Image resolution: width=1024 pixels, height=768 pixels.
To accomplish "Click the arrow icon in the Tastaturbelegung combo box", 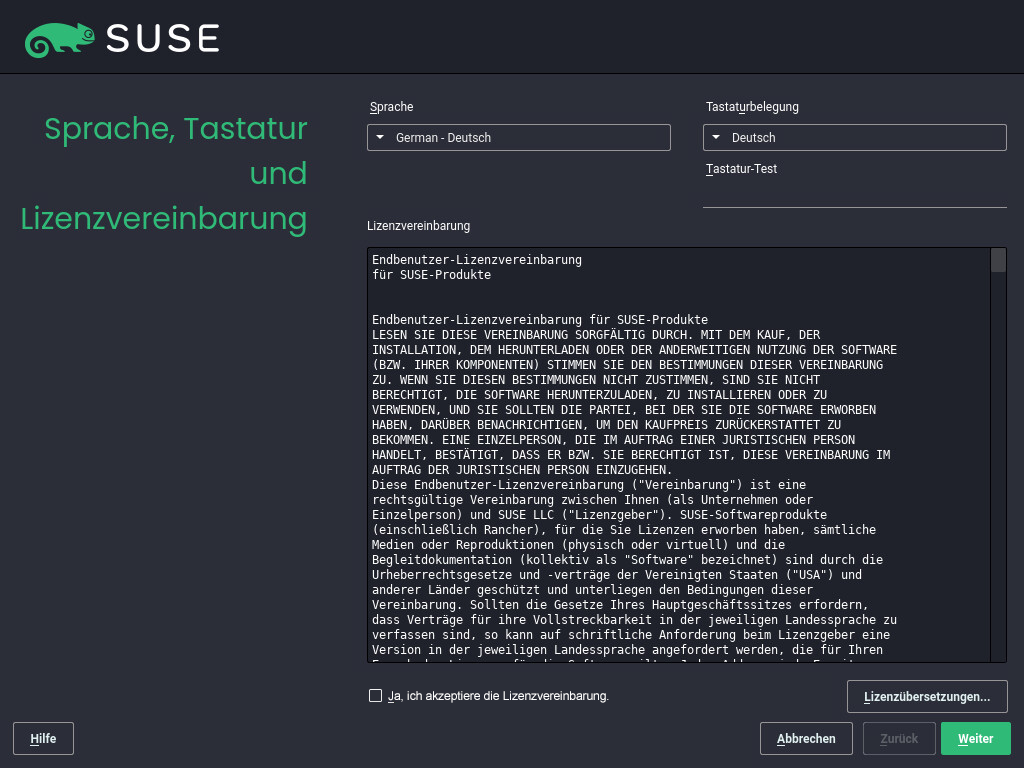I will tap(717, 138).
